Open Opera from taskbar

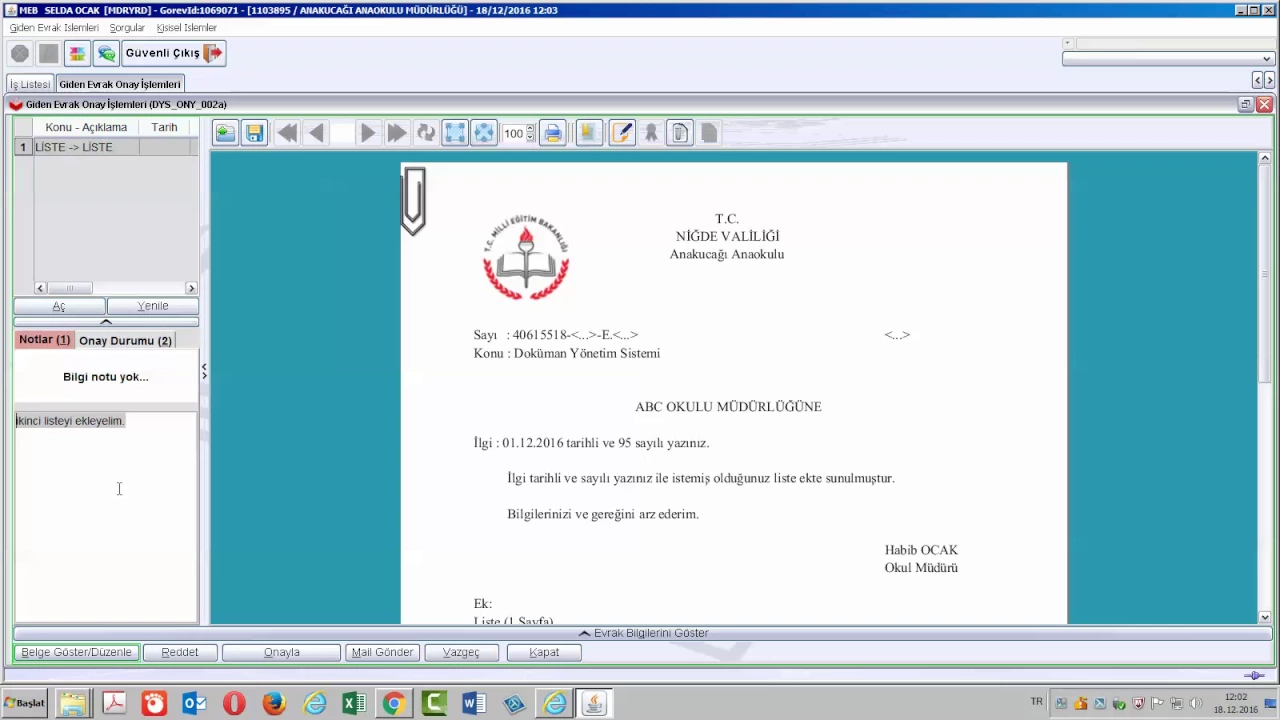pos(234,704)
